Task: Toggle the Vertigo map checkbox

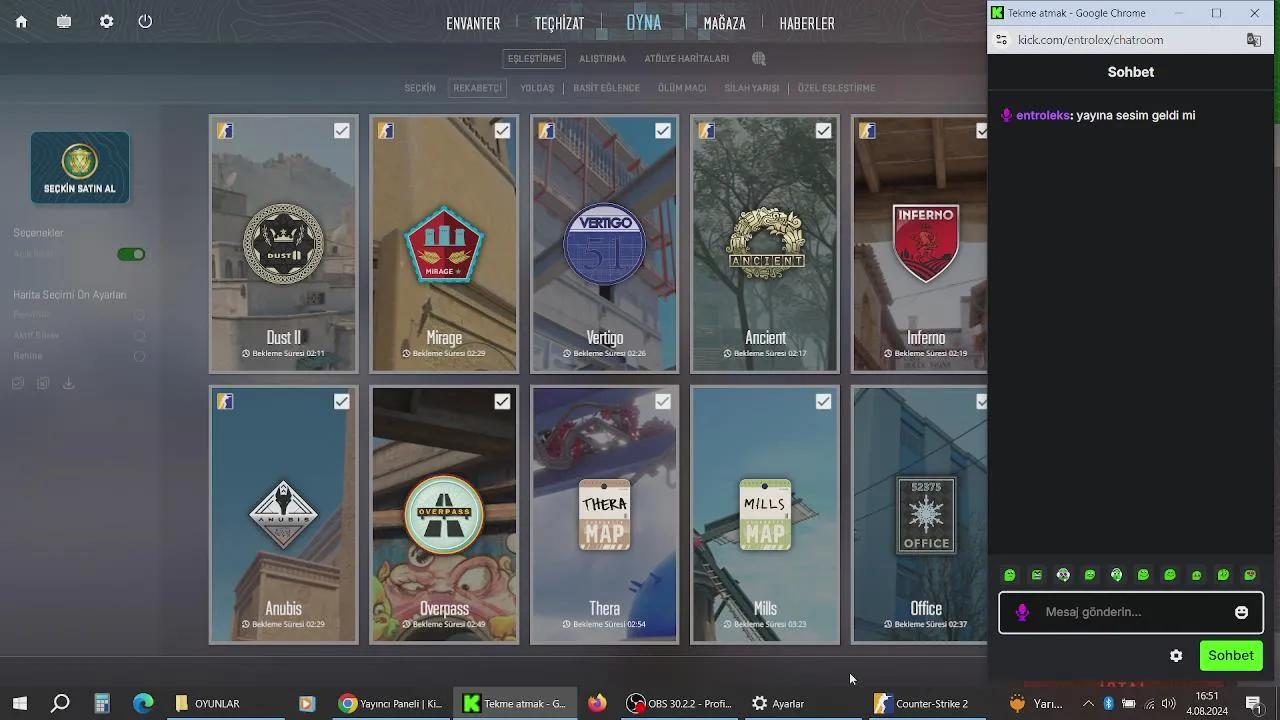Action: coord(663,131)
